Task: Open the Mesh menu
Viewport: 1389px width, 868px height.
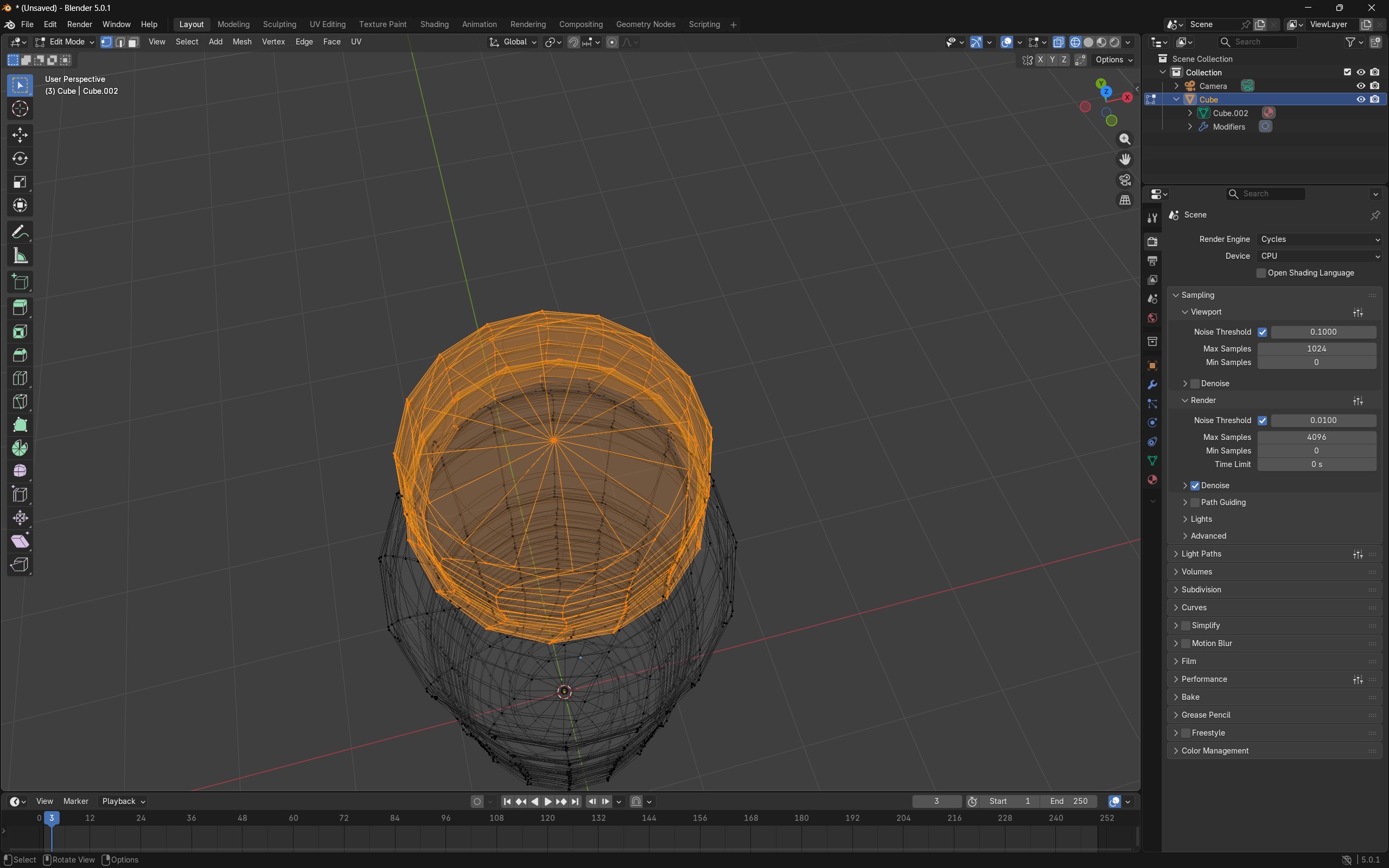Action: [x=241, y=42]
